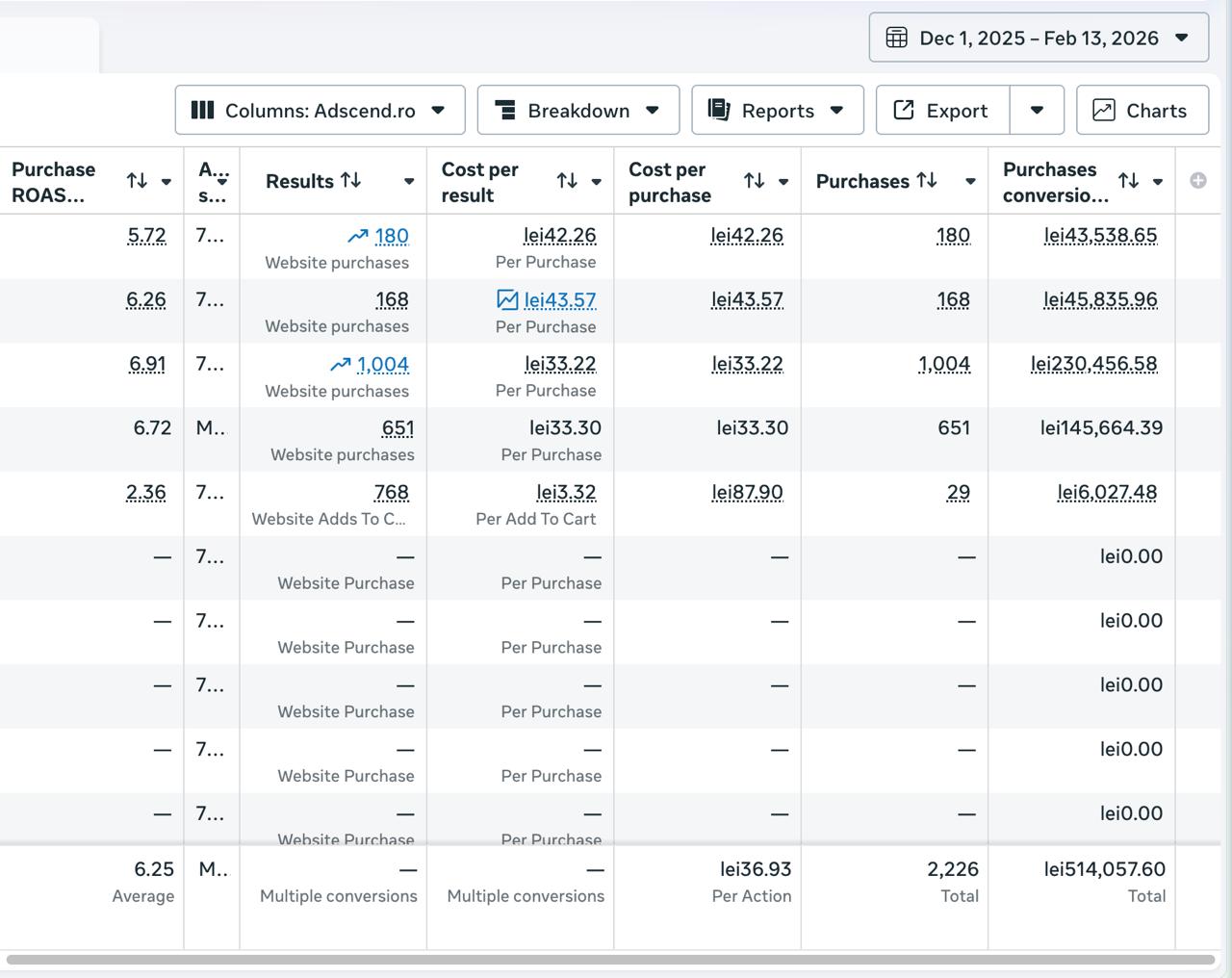
Task: Click the Export button
Action: (943, 111)
